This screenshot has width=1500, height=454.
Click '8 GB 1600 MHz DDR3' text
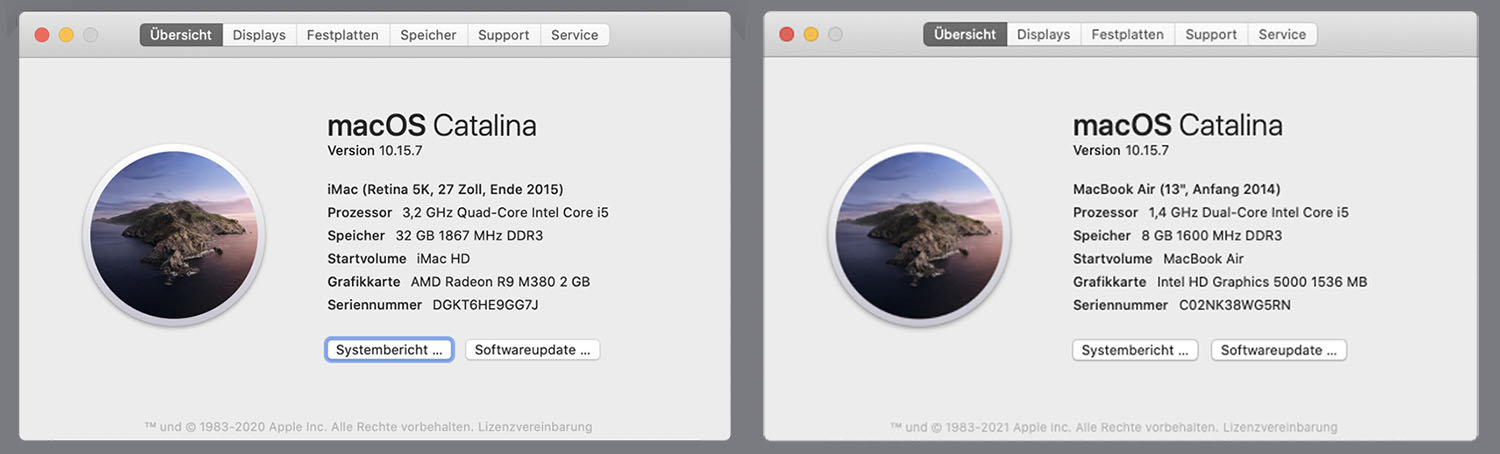pos(1212,236)
